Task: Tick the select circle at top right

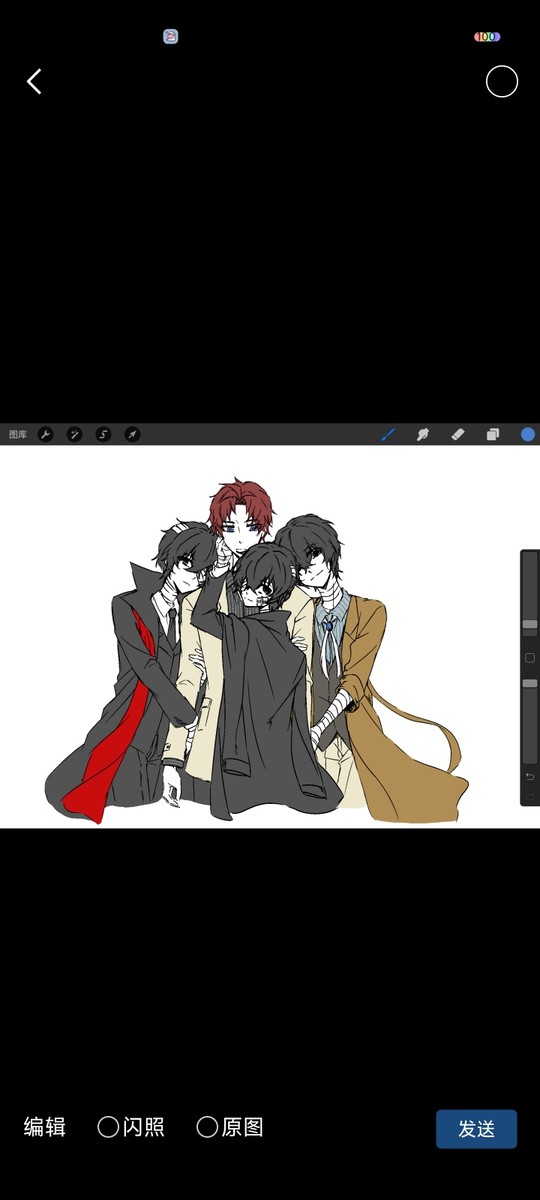Action: point(502,82)
